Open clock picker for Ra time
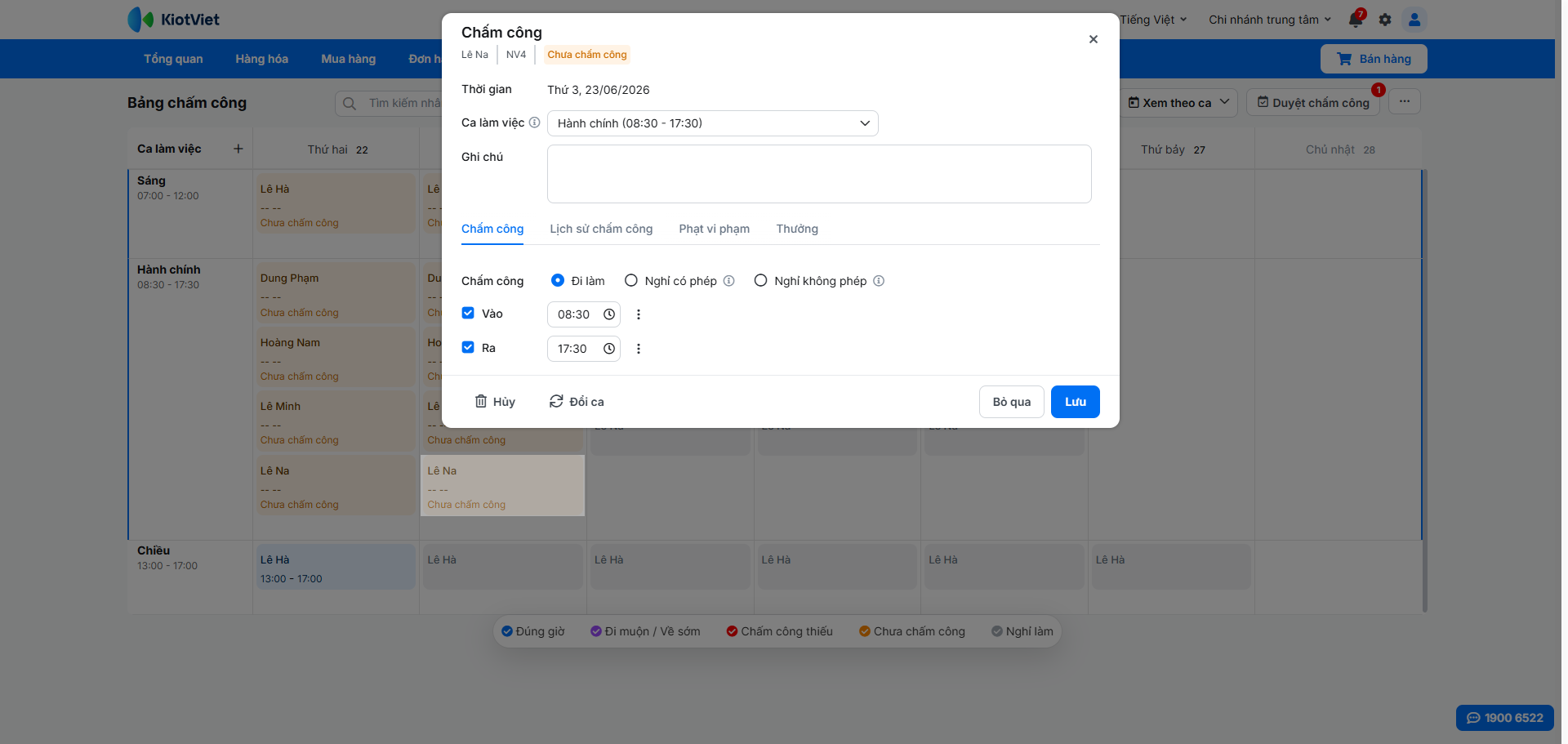1568x744 pixels. tap(609, 349)
